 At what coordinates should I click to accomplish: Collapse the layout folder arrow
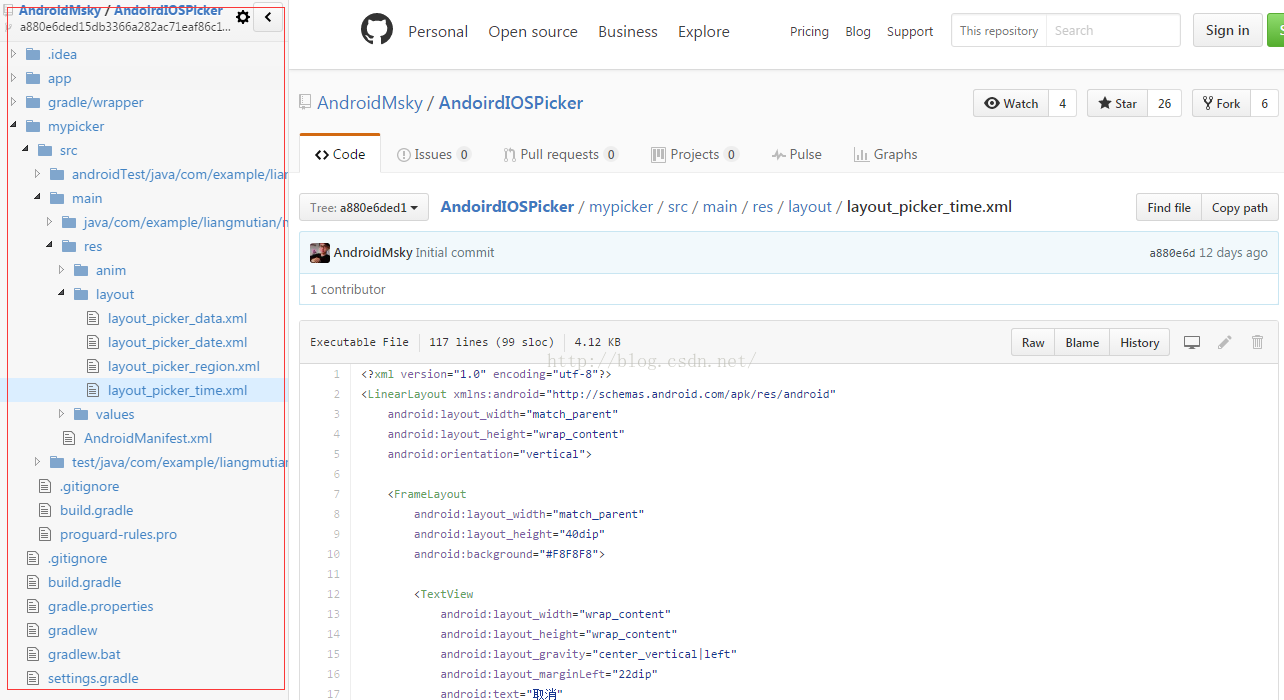[61, 294]
